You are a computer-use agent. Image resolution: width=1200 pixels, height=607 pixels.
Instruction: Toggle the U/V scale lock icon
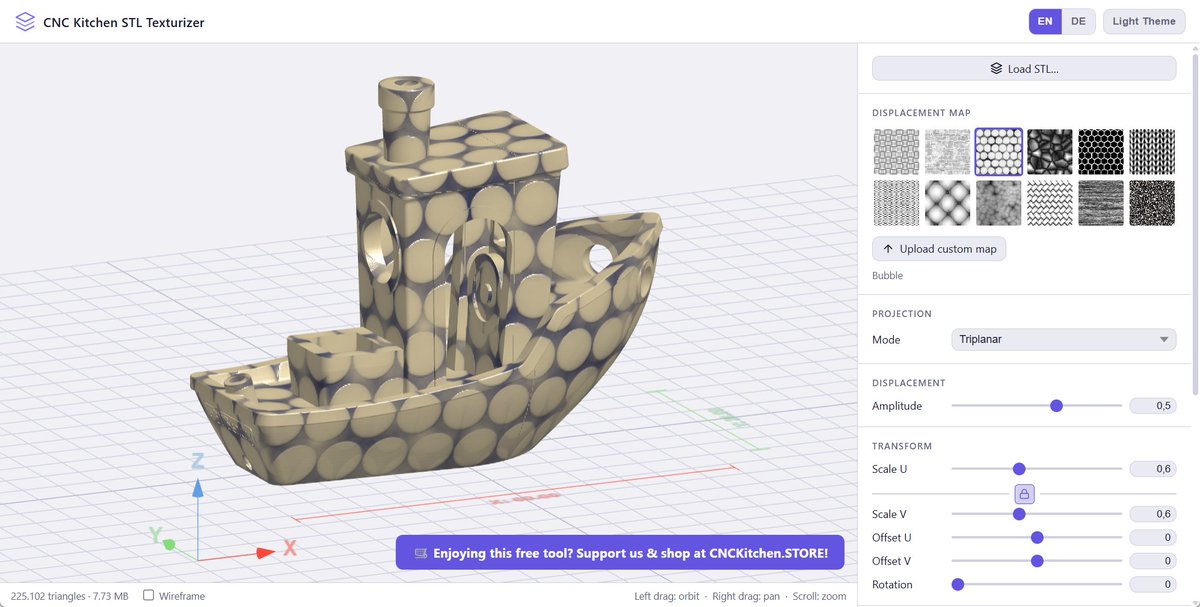[x=1024, y=493]
